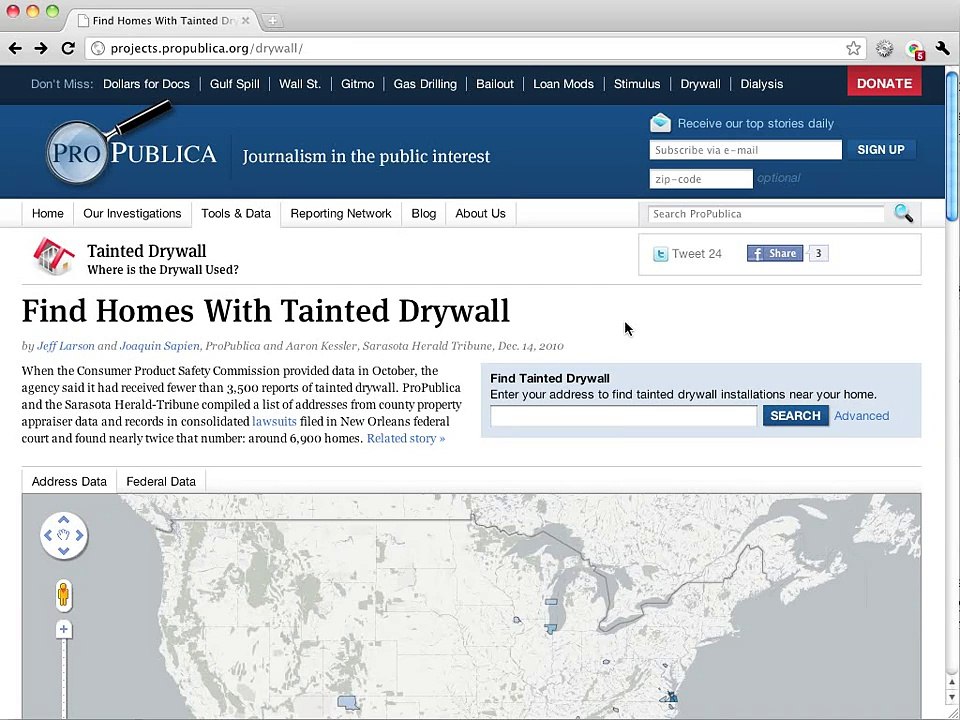Screen dimensions: 960x720
Task: Click the Tainted Drywall section title
Action: click(x=146, y=251)
